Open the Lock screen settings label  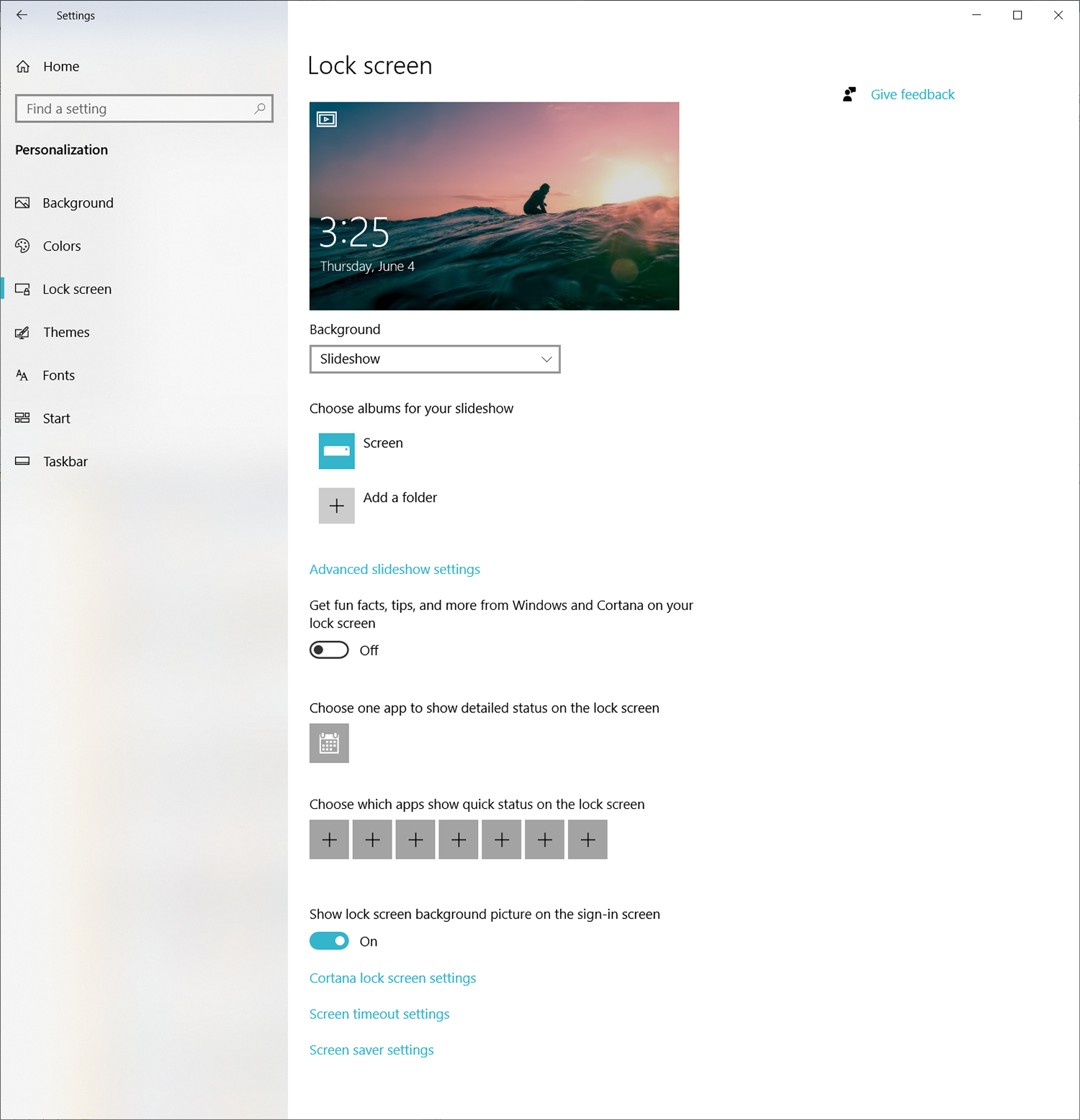coord(77,290)
